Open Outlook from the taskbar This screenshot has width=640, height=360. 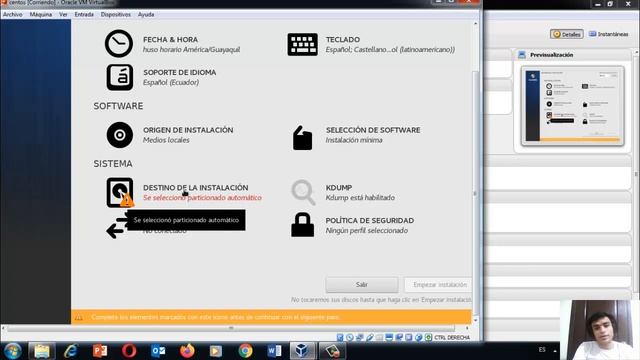pyautogui.click(x=158, y=351)
